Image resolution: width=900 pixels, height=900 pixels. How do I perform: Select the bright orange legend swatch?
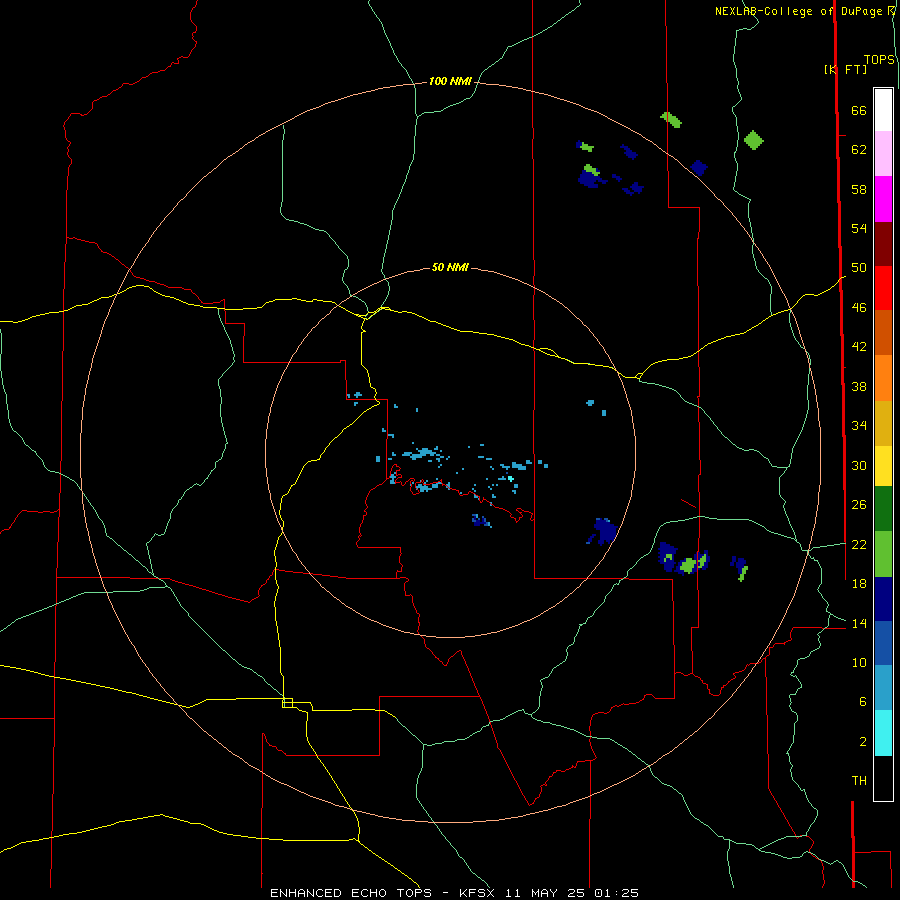[883, 378]
